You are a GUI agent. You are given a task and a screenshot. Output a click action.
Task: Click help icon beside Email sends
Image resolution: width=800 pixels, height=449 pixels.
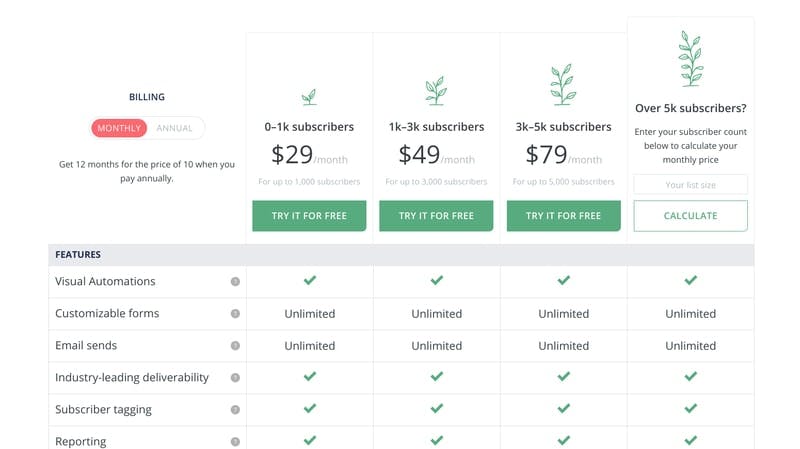(x=235, y=346)
